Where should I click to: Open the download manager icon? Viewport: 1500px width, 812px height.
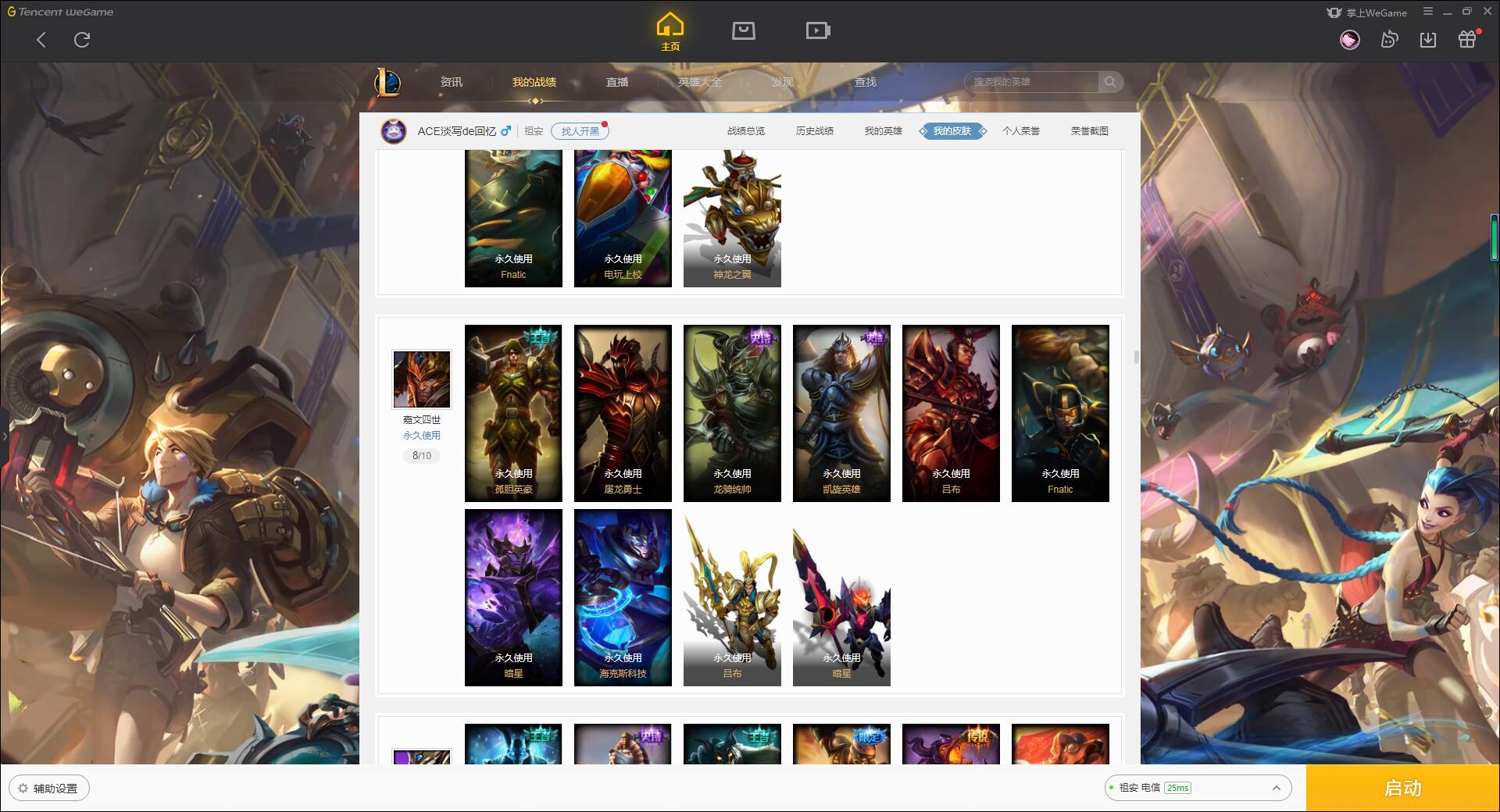(1428, 40)
